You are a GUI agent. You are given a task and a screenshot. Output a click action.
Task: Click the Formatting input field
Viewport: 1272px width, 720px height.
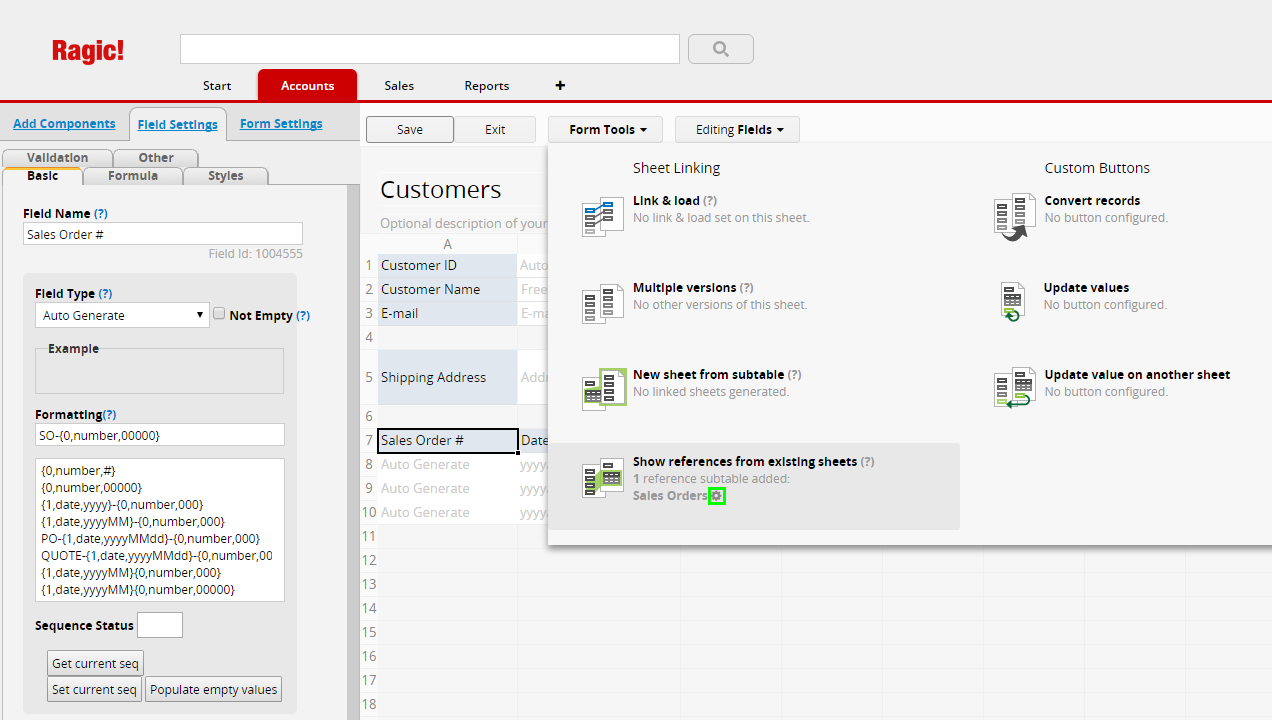click(x=160, y=435)
